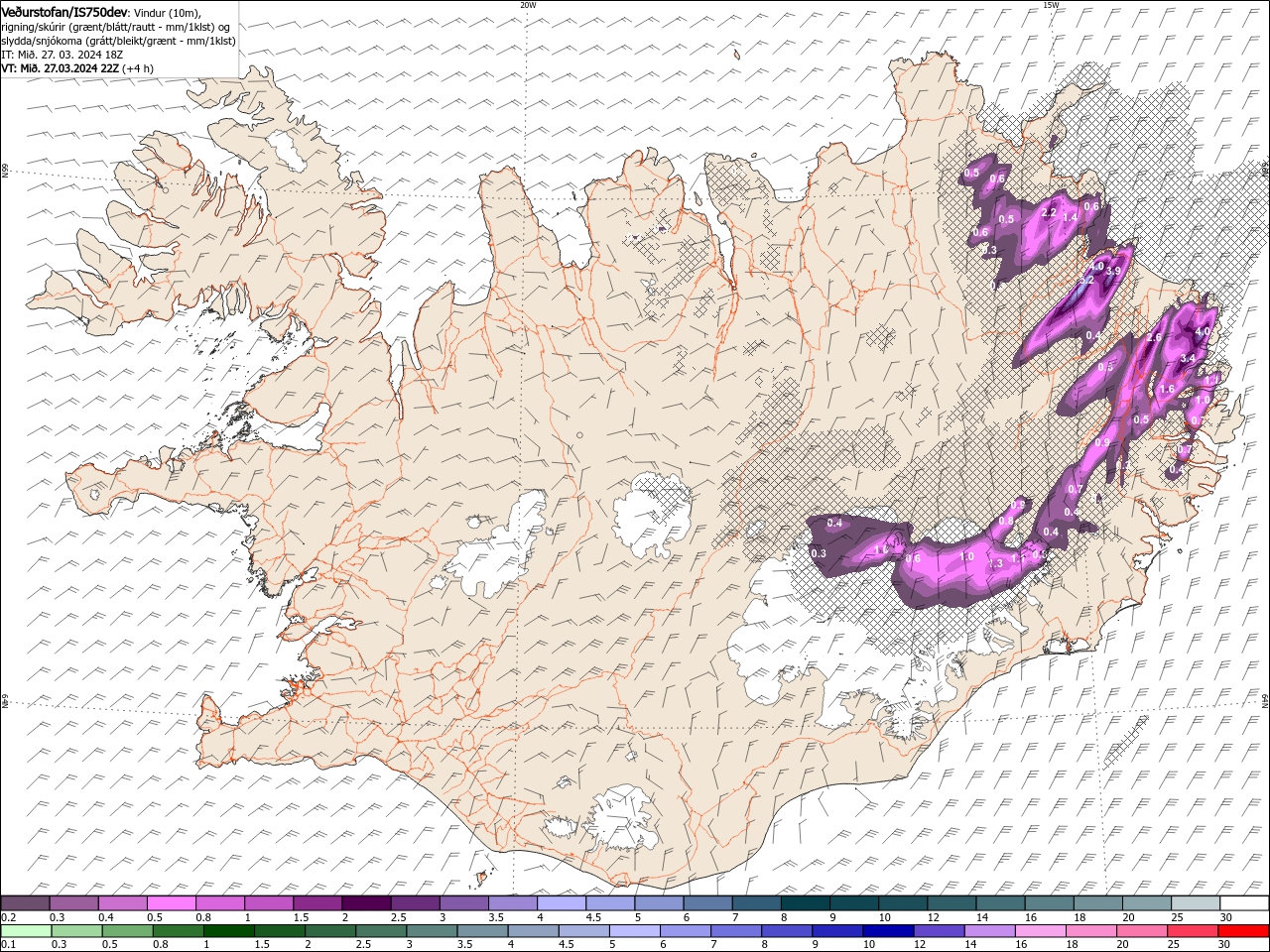The height and width of the screenshot is (952, 1270).
Task: Click the slydda/snjókoma legend description line
Action: pyautogui.click(x=118, y=41)
